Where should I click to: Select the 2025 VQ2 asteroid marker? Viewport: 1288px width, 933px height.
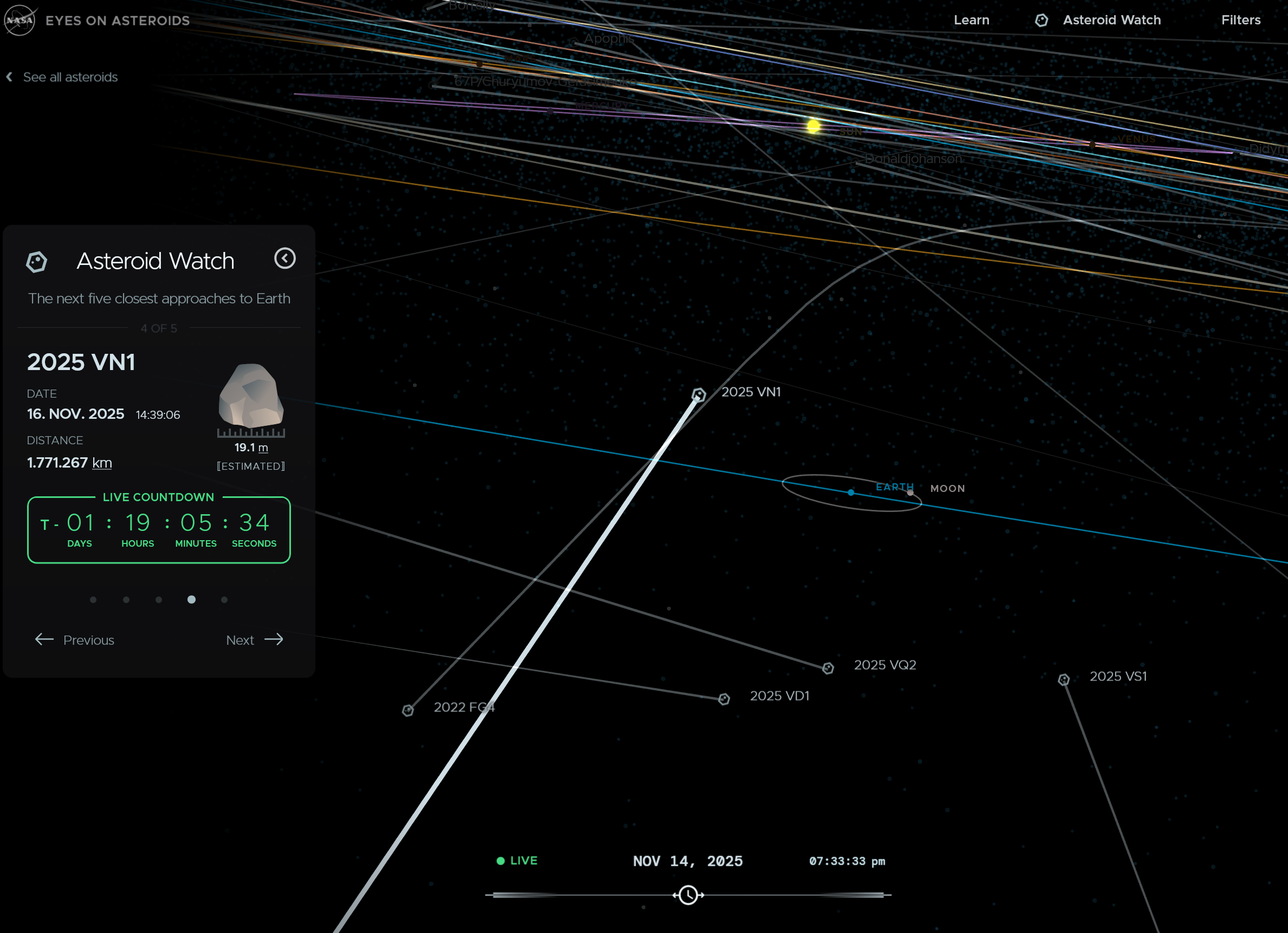pyautogui.click(x=827, y=668)
